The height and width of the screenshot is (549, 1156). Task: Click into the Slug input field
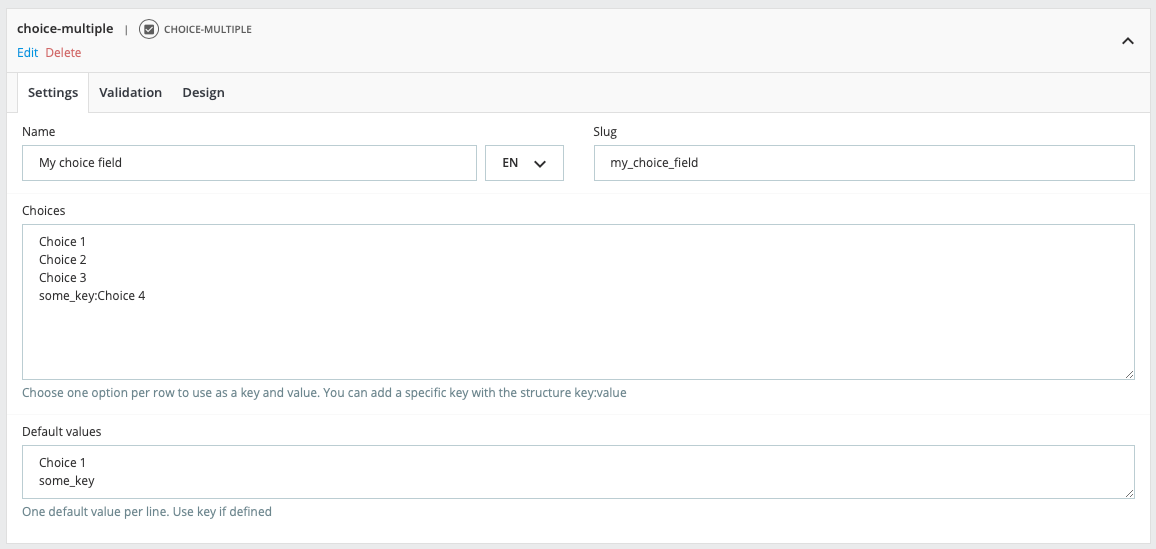(x=863, y=163)
